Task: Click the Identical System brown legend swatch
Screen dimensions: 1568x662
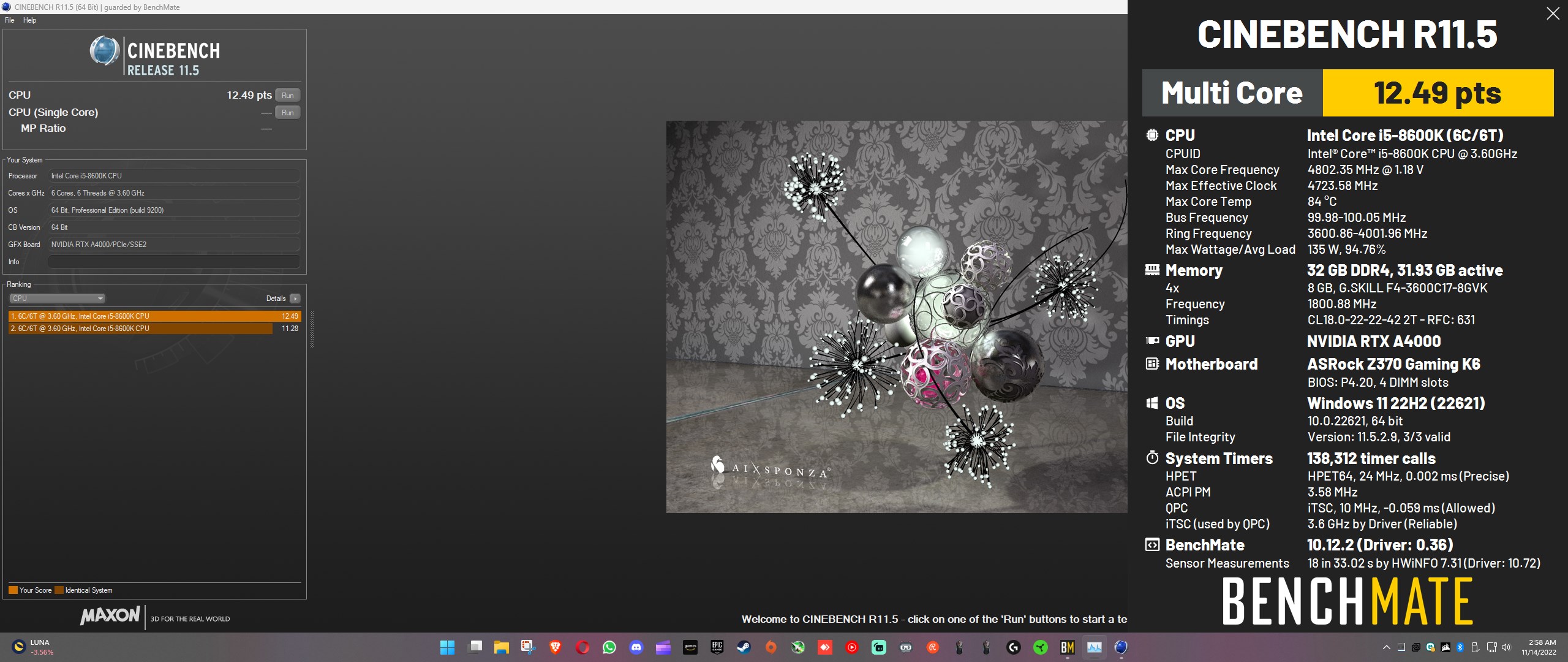Action: (x=59, y=590)
